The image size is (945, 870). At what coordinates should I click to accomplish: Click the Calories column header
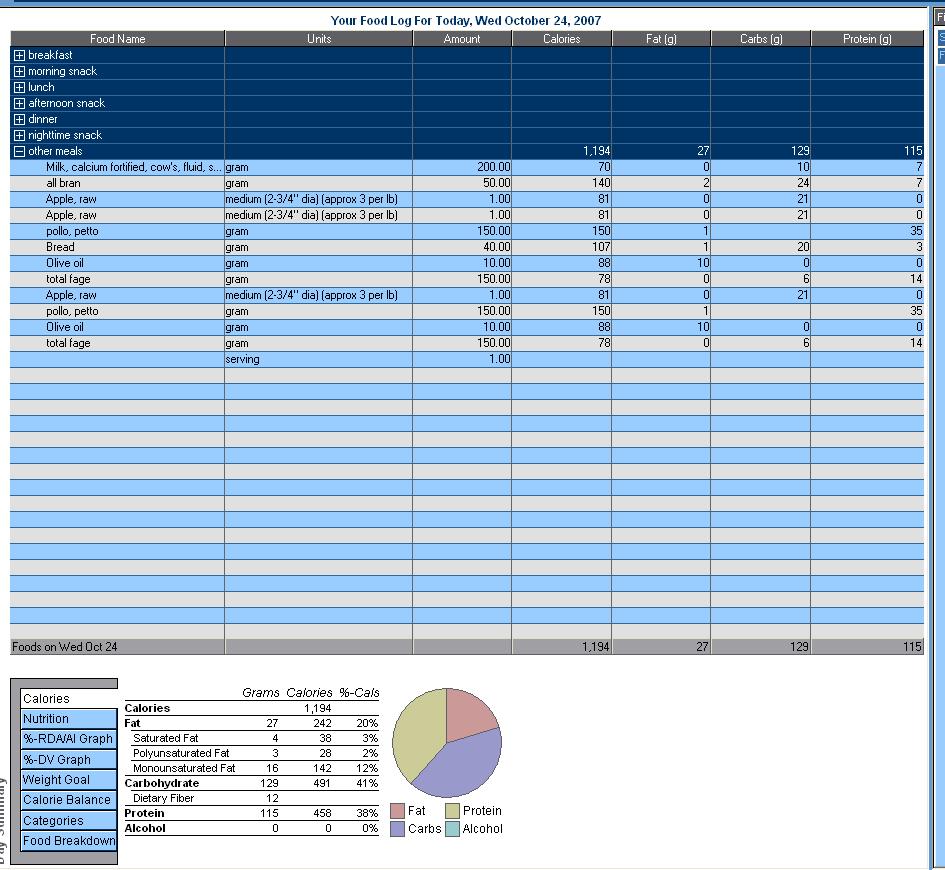click(x=561, y=39)
